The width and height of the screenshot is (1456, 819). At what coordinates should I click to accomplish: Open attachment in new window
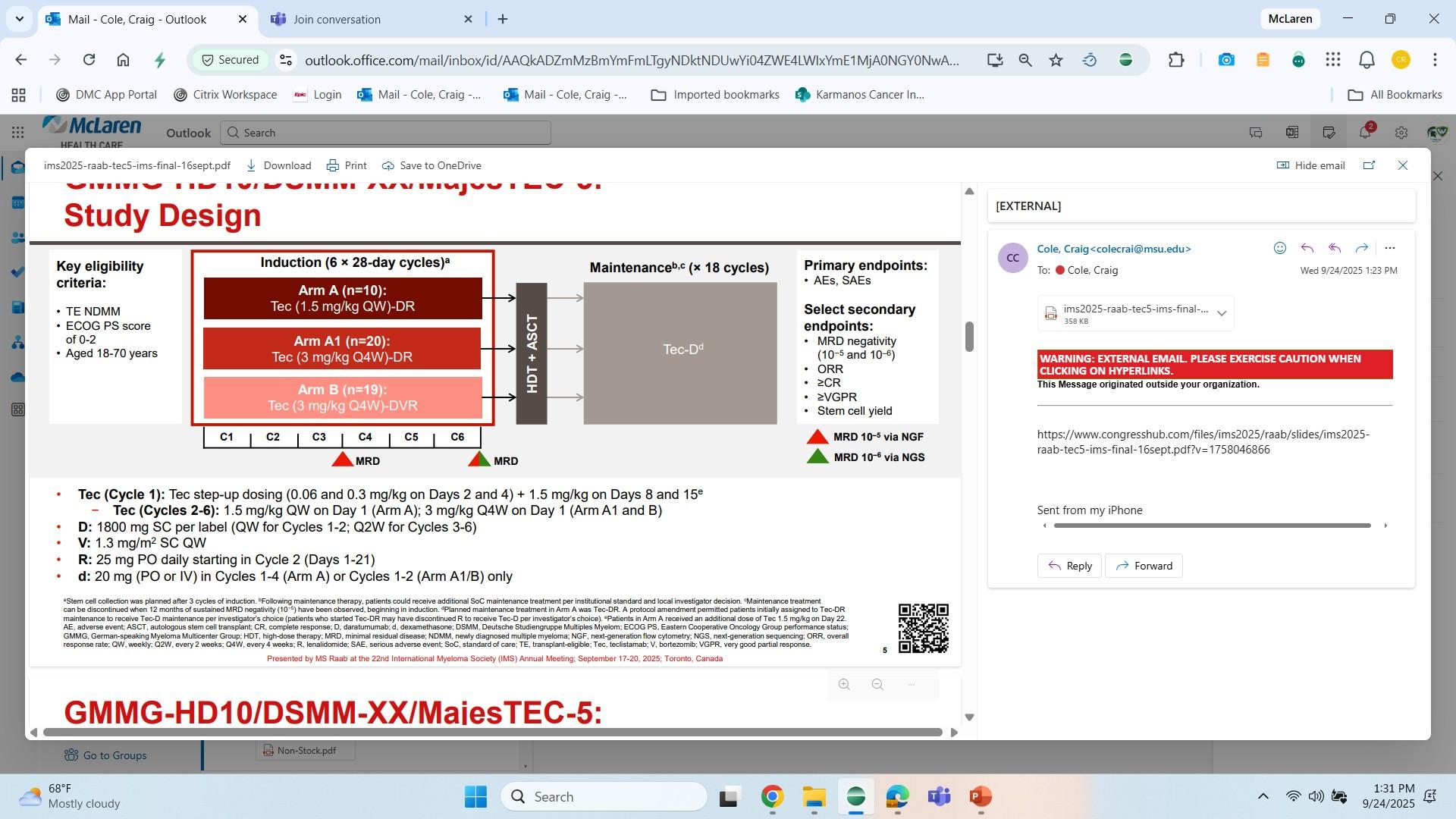click(x=1369, y=165)
